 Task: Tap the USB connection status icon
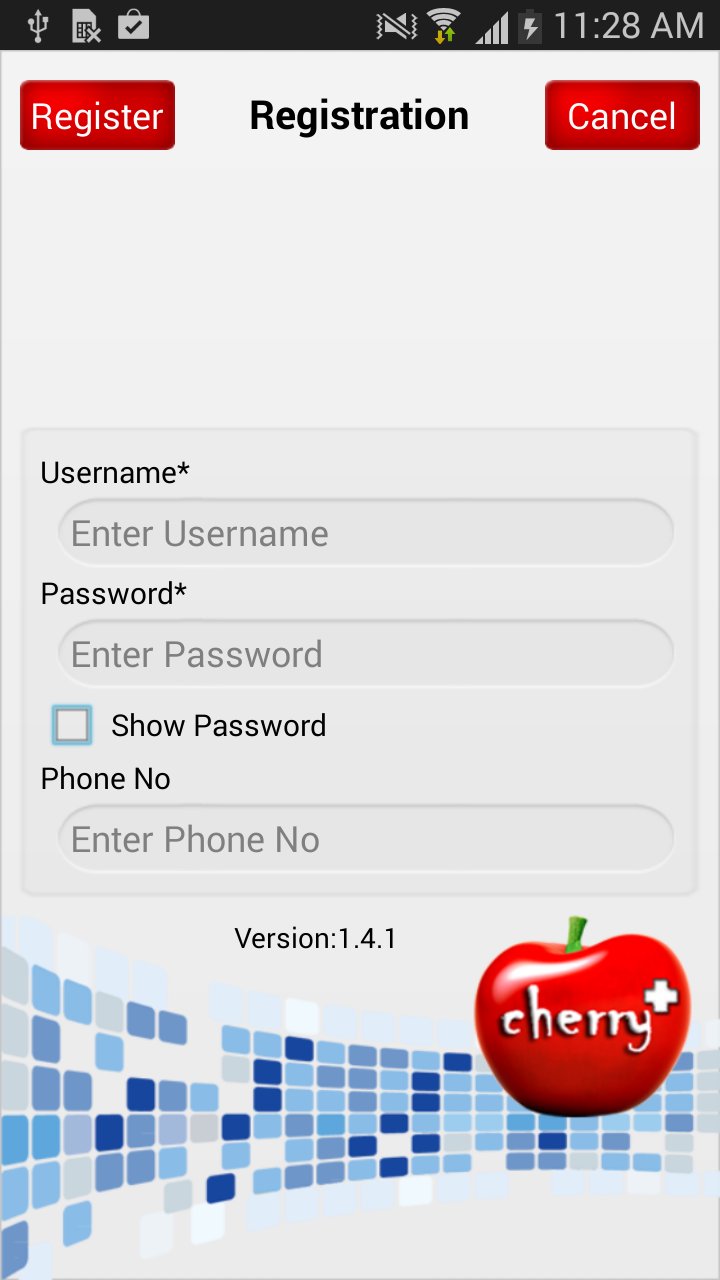pyautogui.click(x=38, y=26)
